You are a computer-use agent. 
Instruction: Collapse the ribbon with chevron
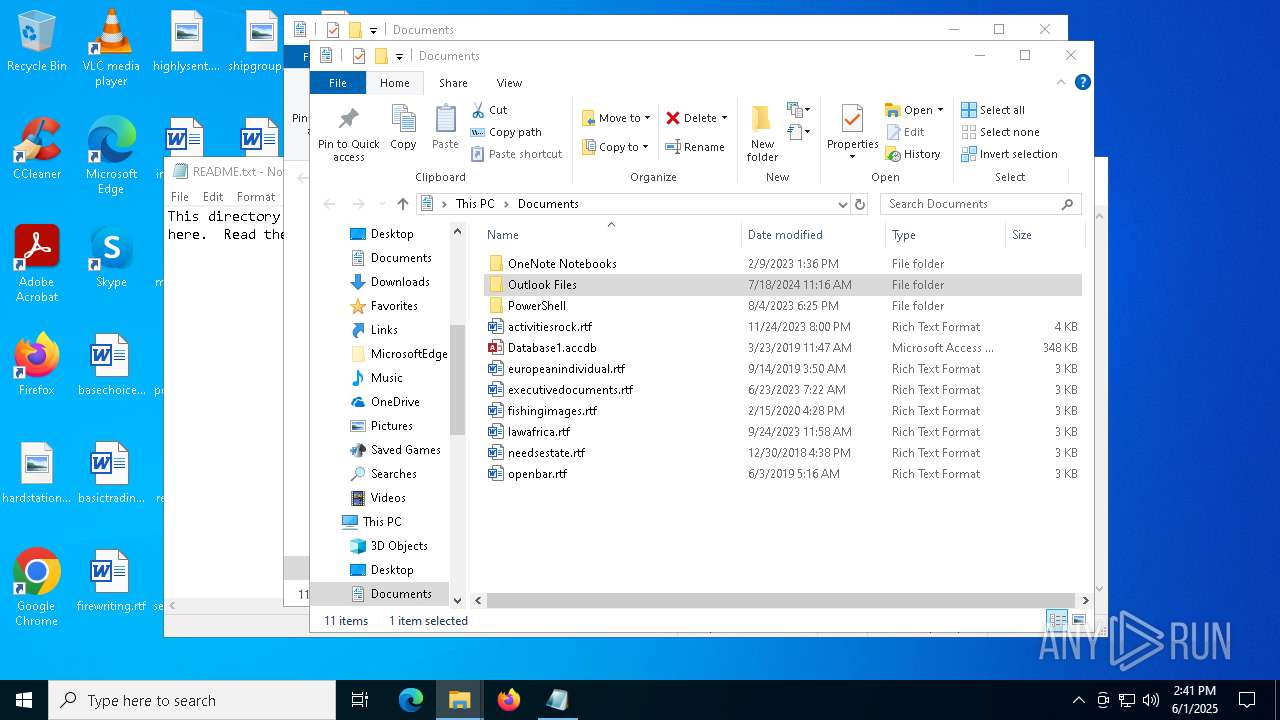(x=1061, y=82)
